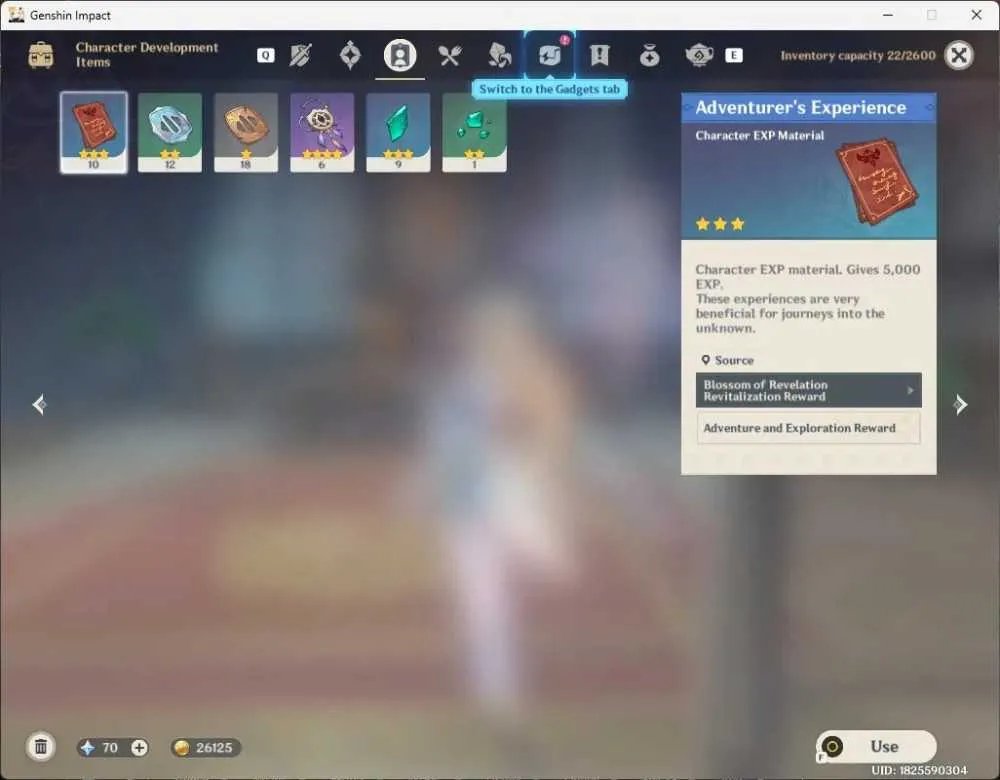Select the green crystal item with count 9

pyautogui.click(x=398, y=133)
